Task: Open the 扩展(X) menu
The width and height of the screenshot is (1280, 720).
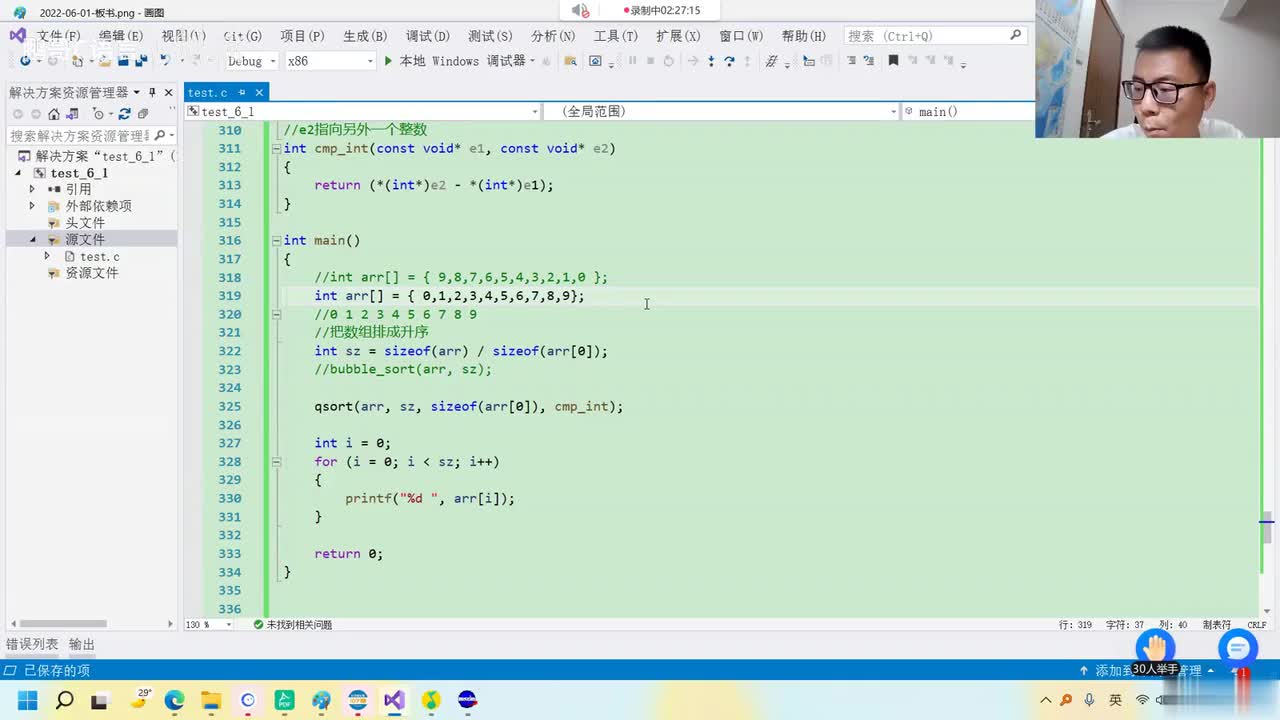Action: (x=678, y=36)
